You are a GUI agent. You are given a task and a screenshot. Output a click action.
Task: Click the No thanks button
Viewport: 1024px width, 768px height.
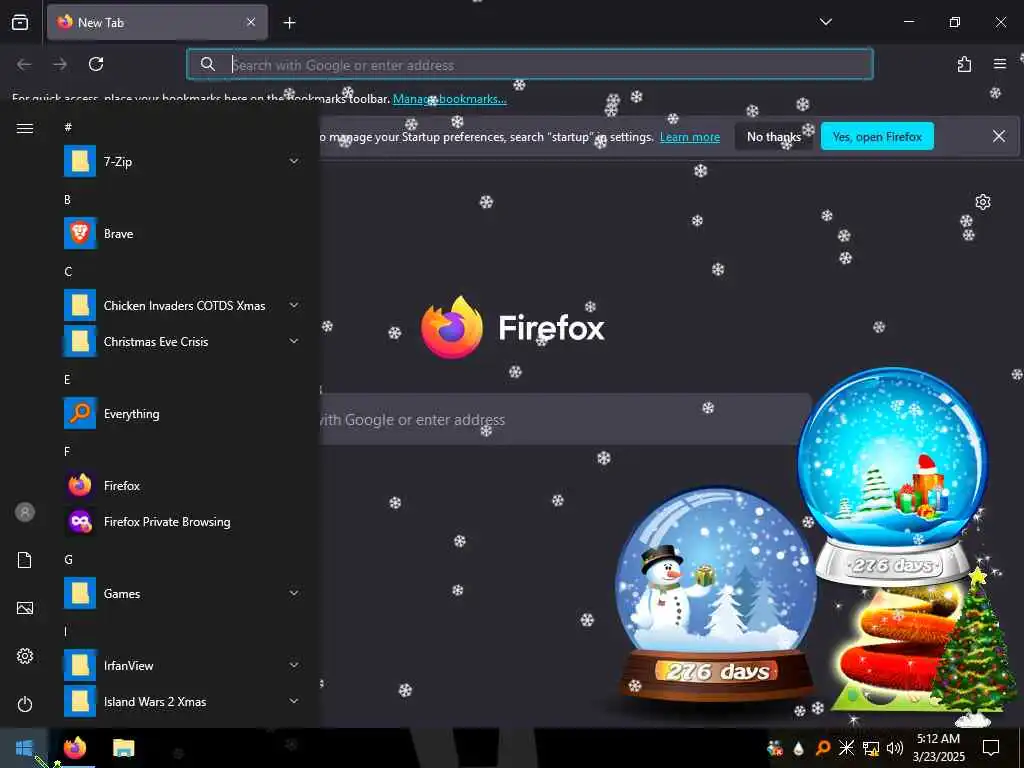(x=774, y=136)
